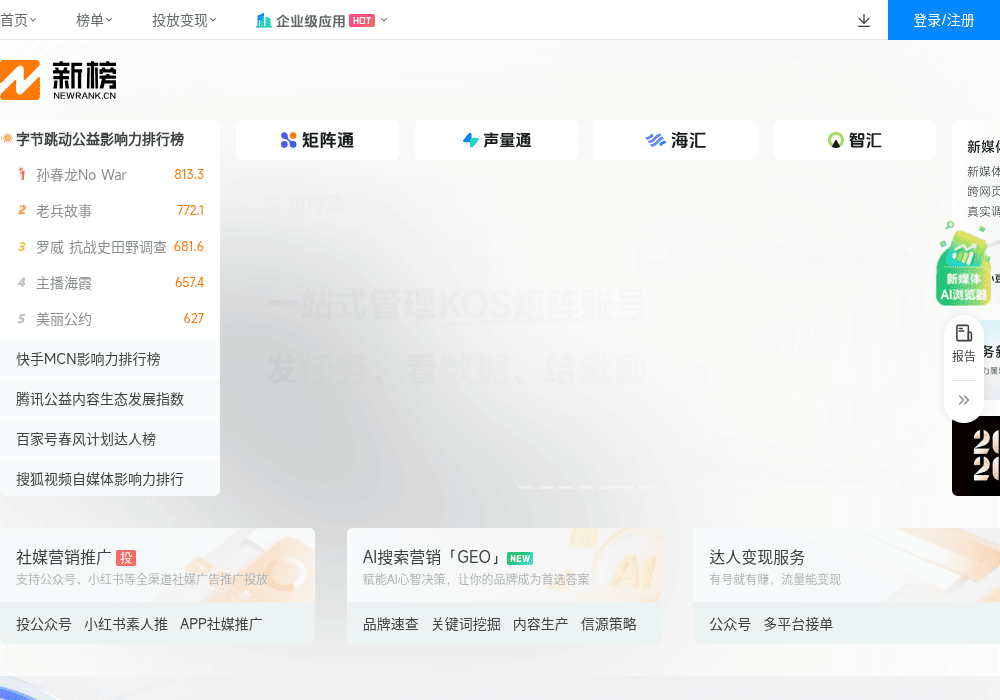Click the 登录/注册 button
This screenshot has width=1000, height=700.
point(944,20)
